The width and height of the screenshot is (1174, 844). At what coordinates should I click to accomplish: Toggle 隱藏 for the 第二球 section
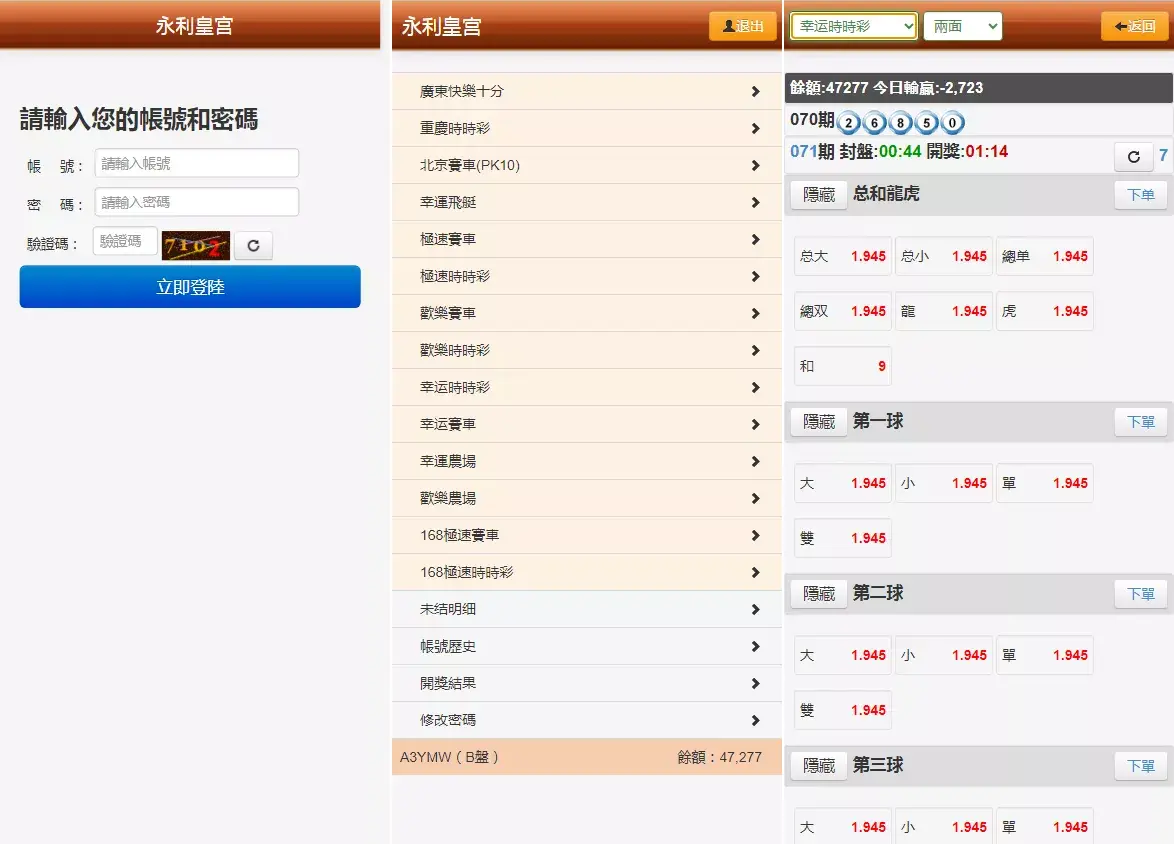(818, 594)
